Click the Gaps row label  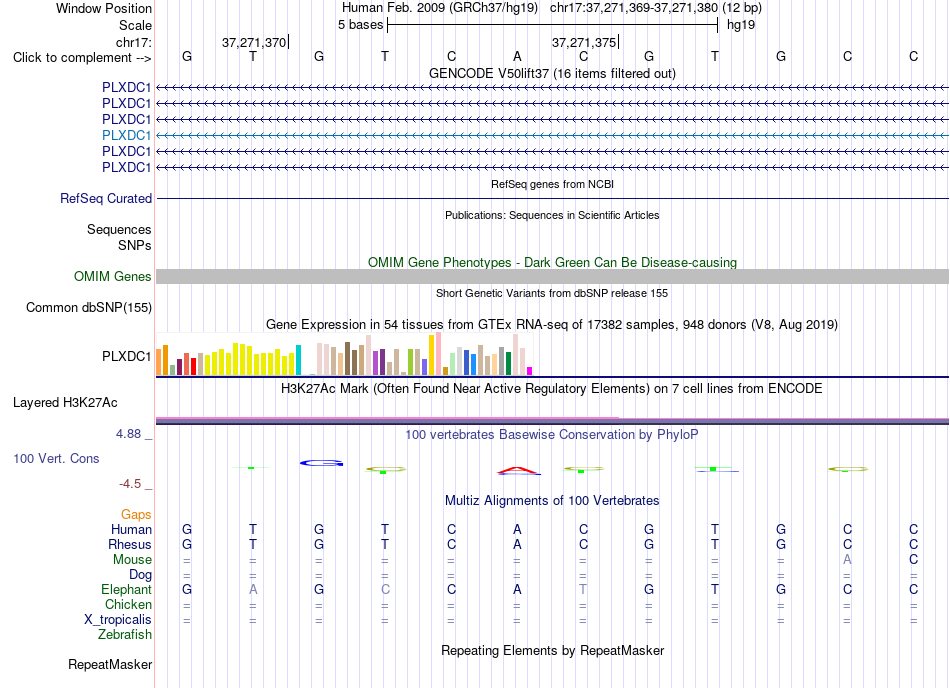(136, 514)
